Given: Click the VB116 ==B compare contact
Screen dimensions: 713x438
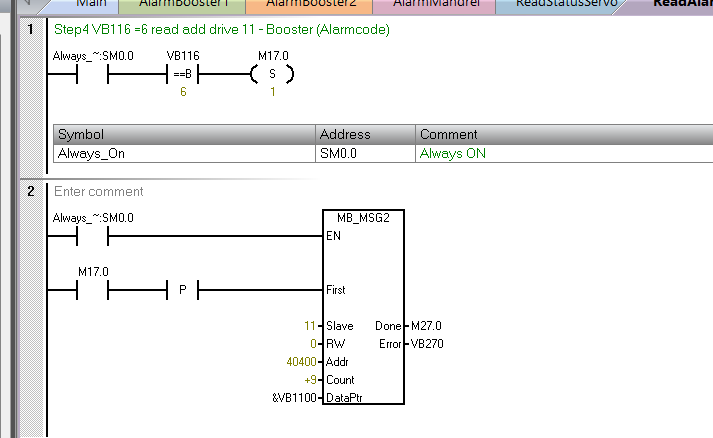Looking at the screenshot, I should 184,75.
